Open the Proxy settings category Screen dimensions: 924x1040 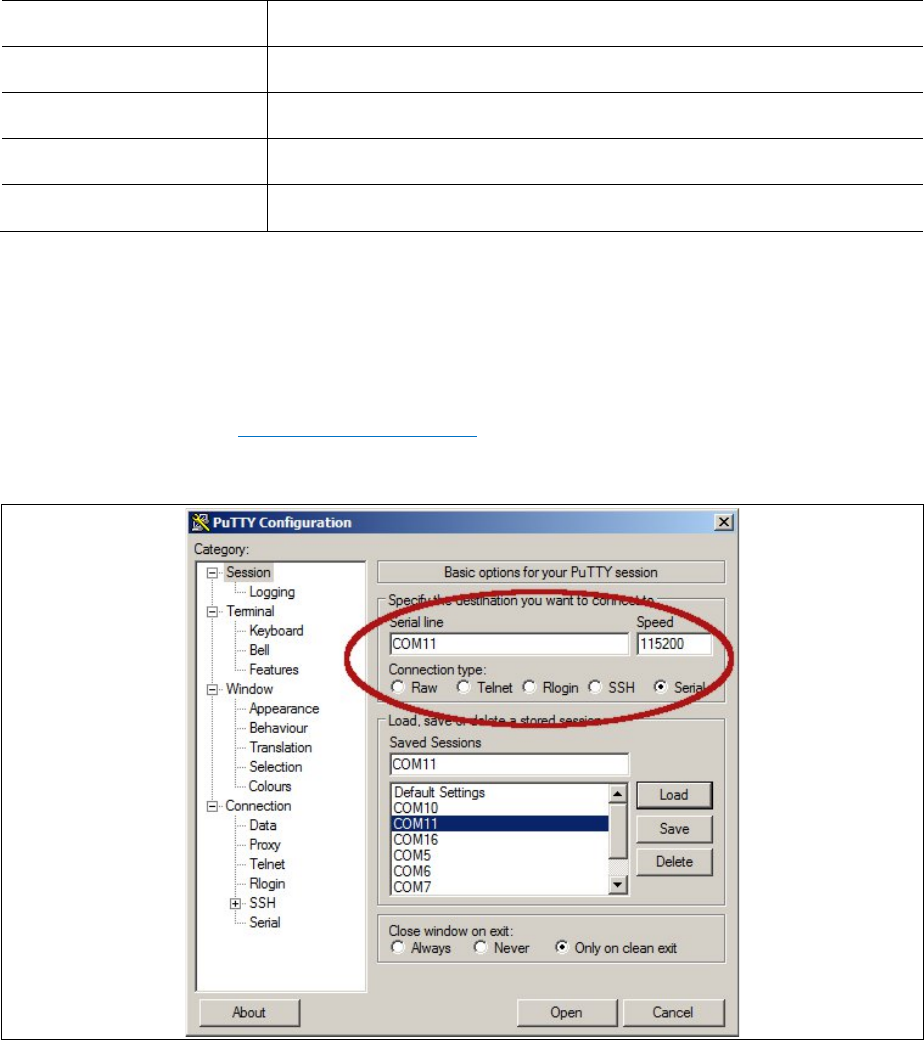(265, 845)
